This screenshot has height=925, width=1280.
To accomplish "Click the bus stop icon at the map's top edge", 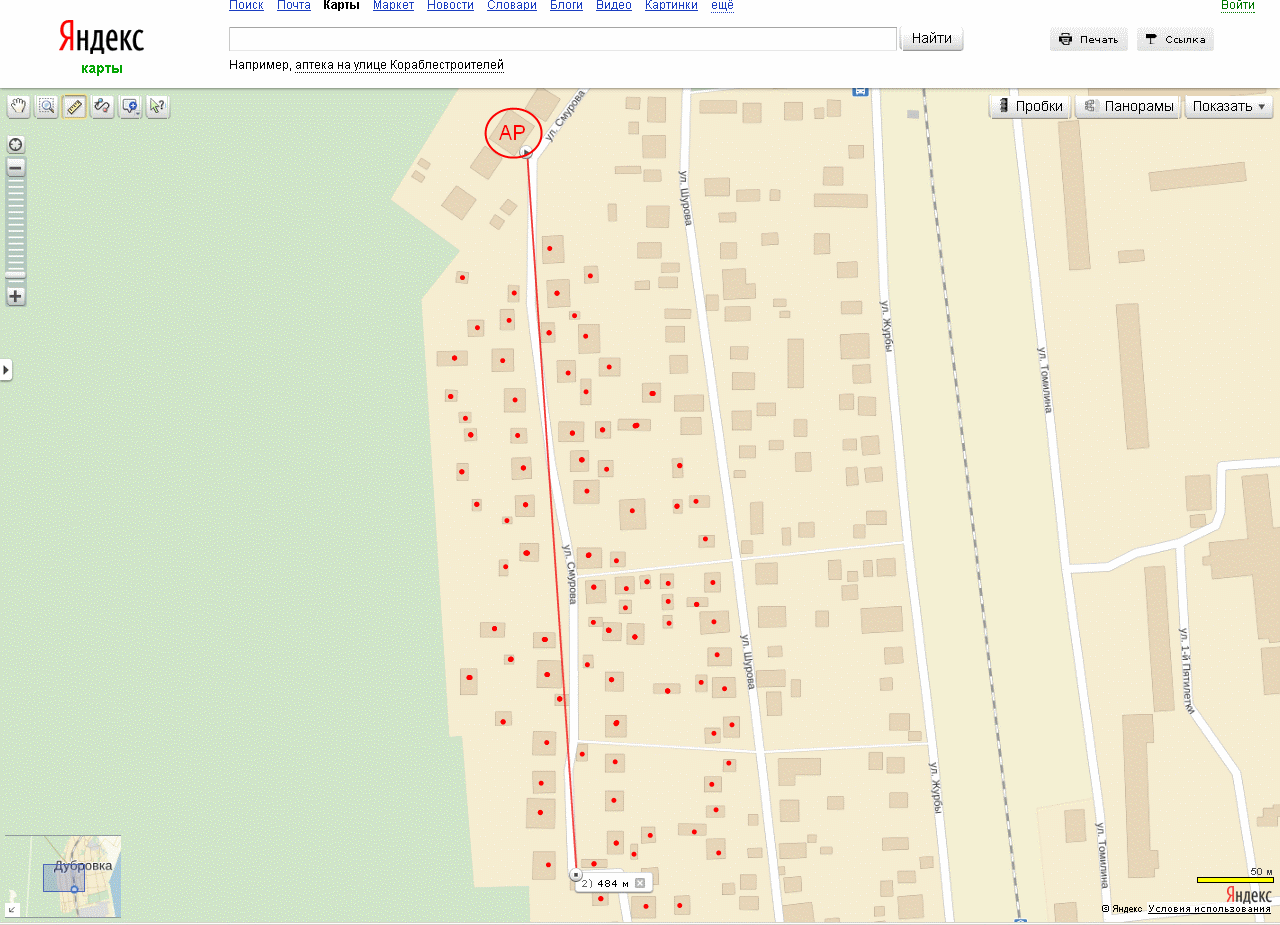I will (x=860, y=90).
